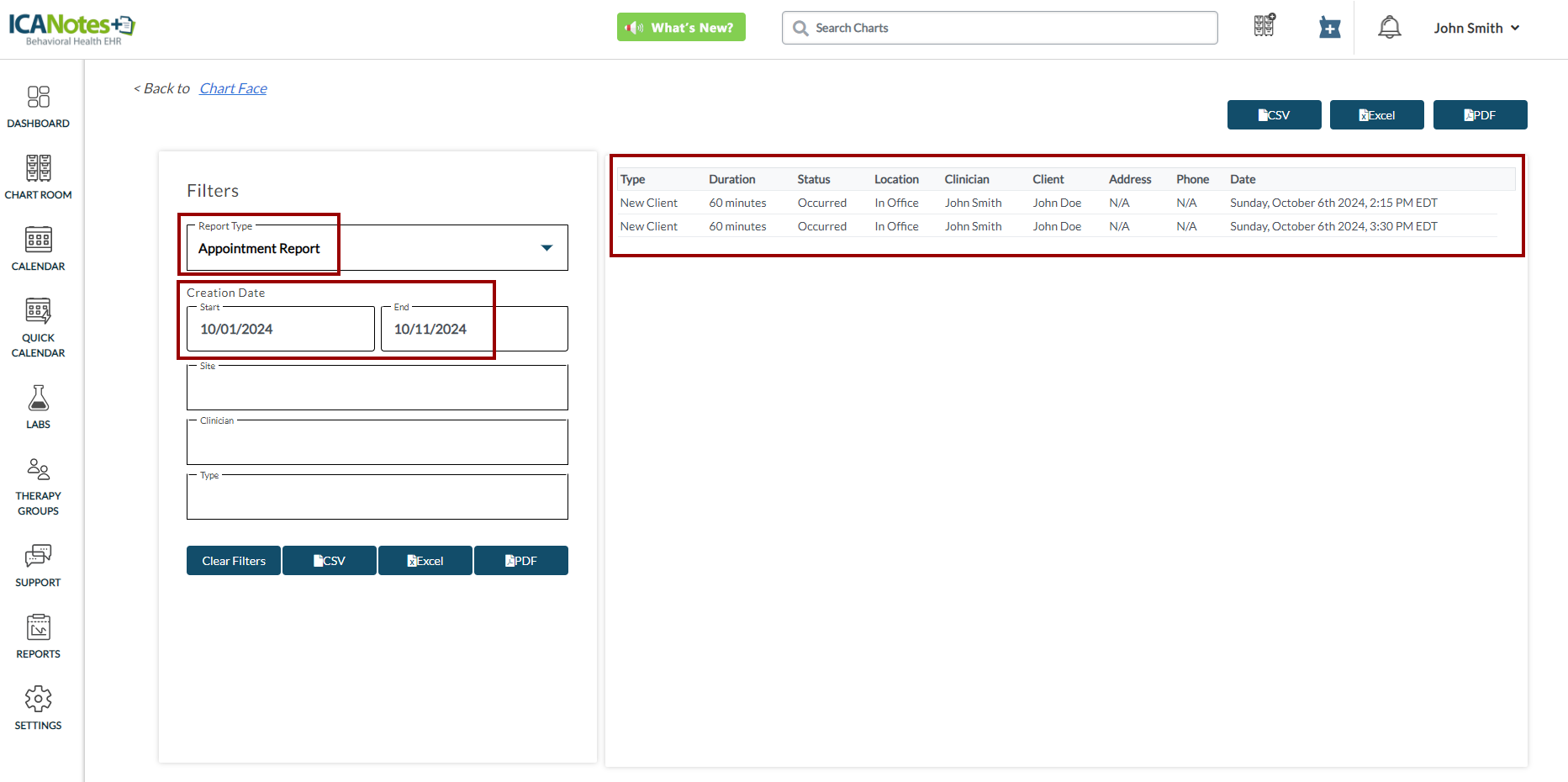Click the notifications bell icon

tap(1389, 28)
